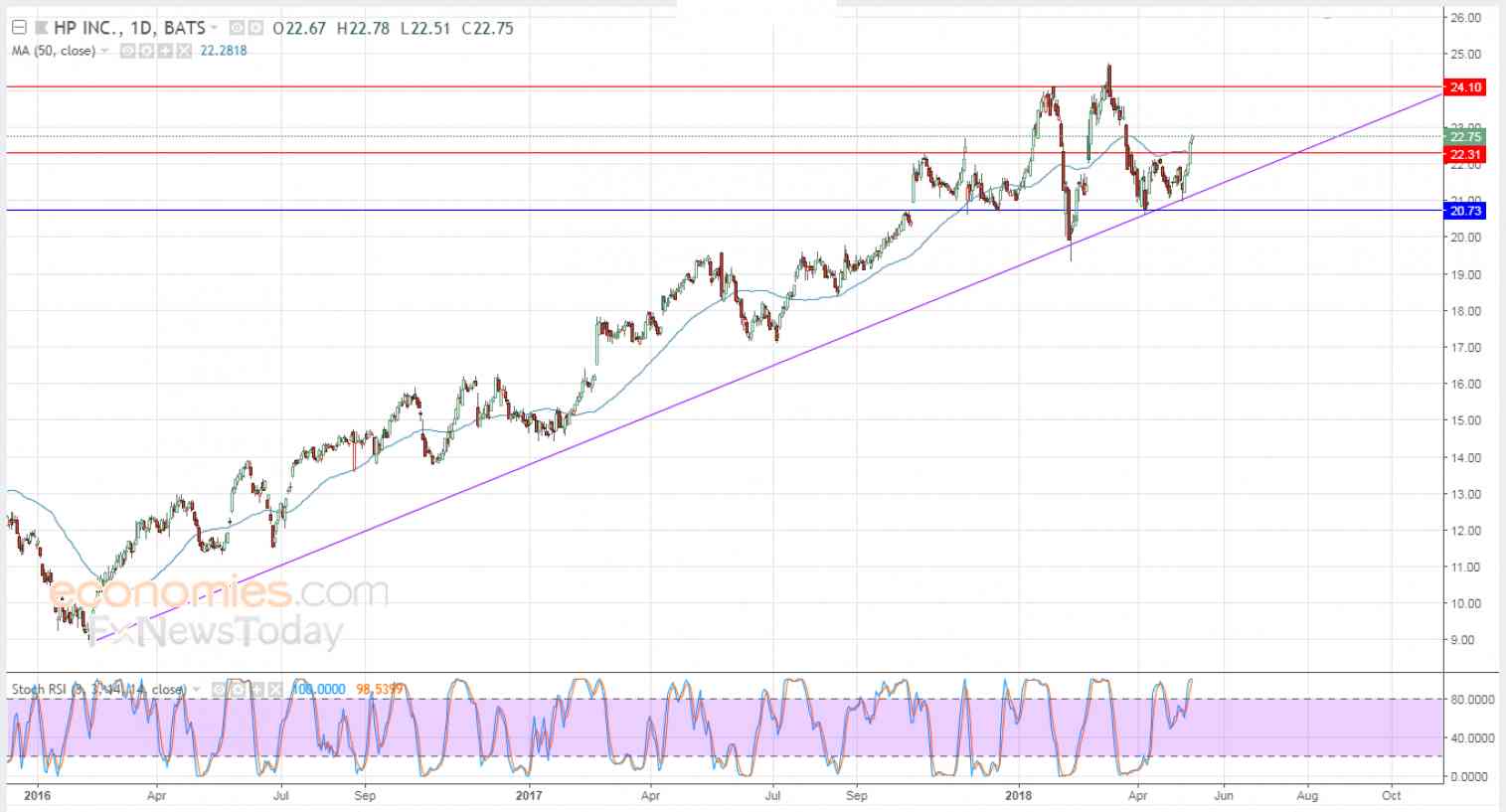Viewport: 1506px width, 812px height.
Task: Click the plus icon in Stoch RSI legend
Action: [258, 689]
